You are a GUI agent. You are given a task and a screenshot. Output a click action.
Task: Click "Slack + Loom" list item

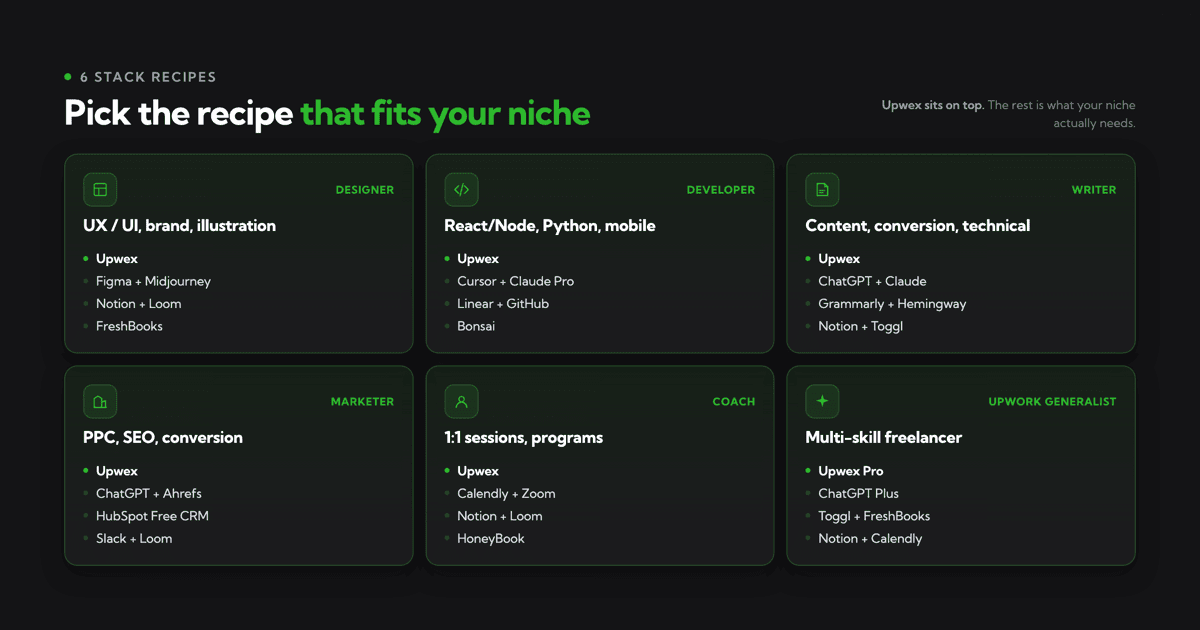coord(134,538)
